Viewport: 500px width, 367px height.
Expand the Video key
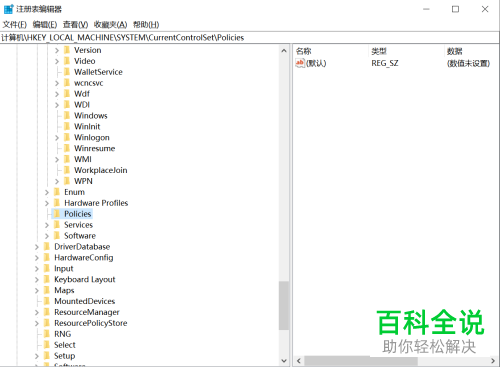[x=57, y=61]
